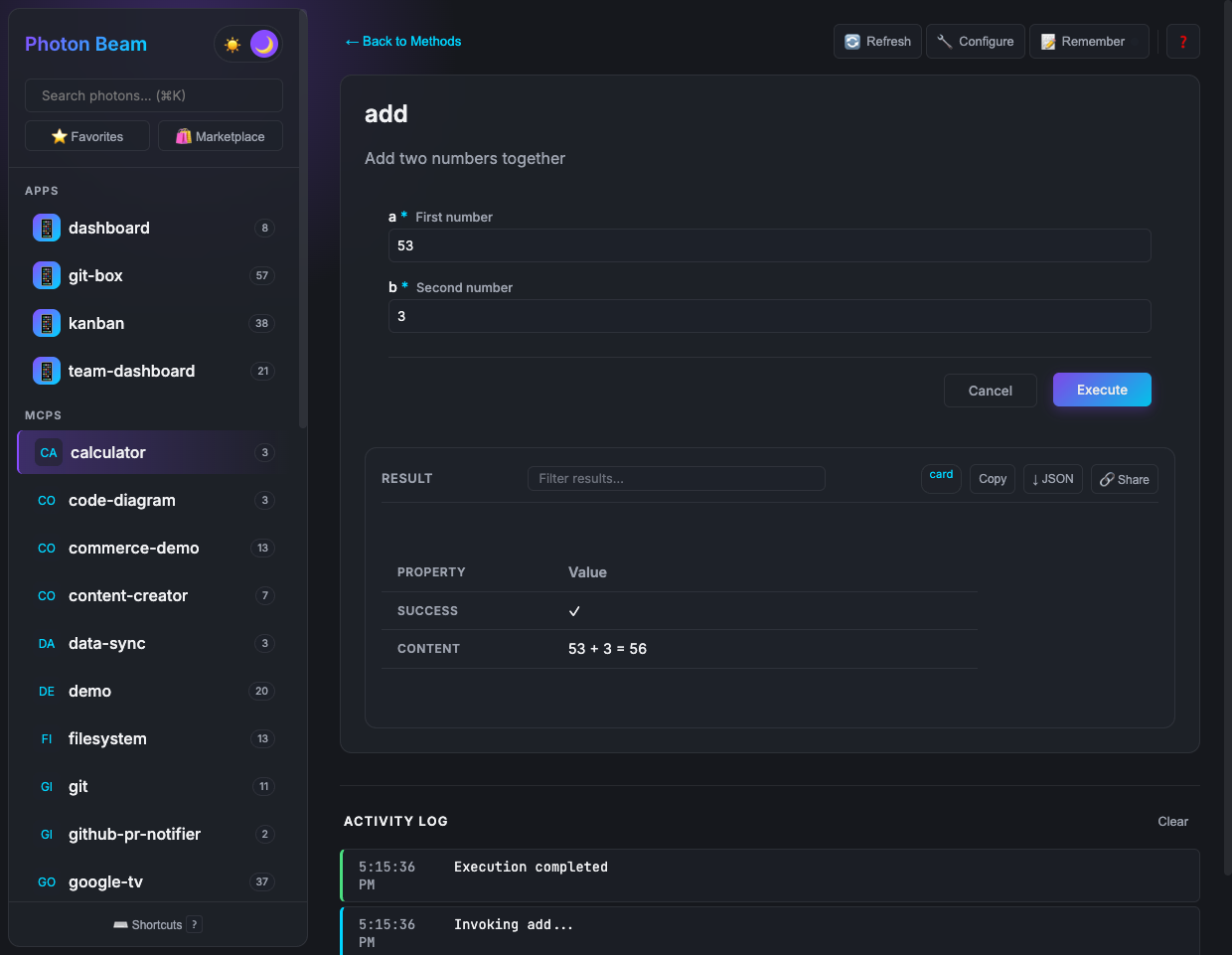The height and width of the screenshot is (955, 1232).
Task: Copy the result
Action: [x=993, y=479]
